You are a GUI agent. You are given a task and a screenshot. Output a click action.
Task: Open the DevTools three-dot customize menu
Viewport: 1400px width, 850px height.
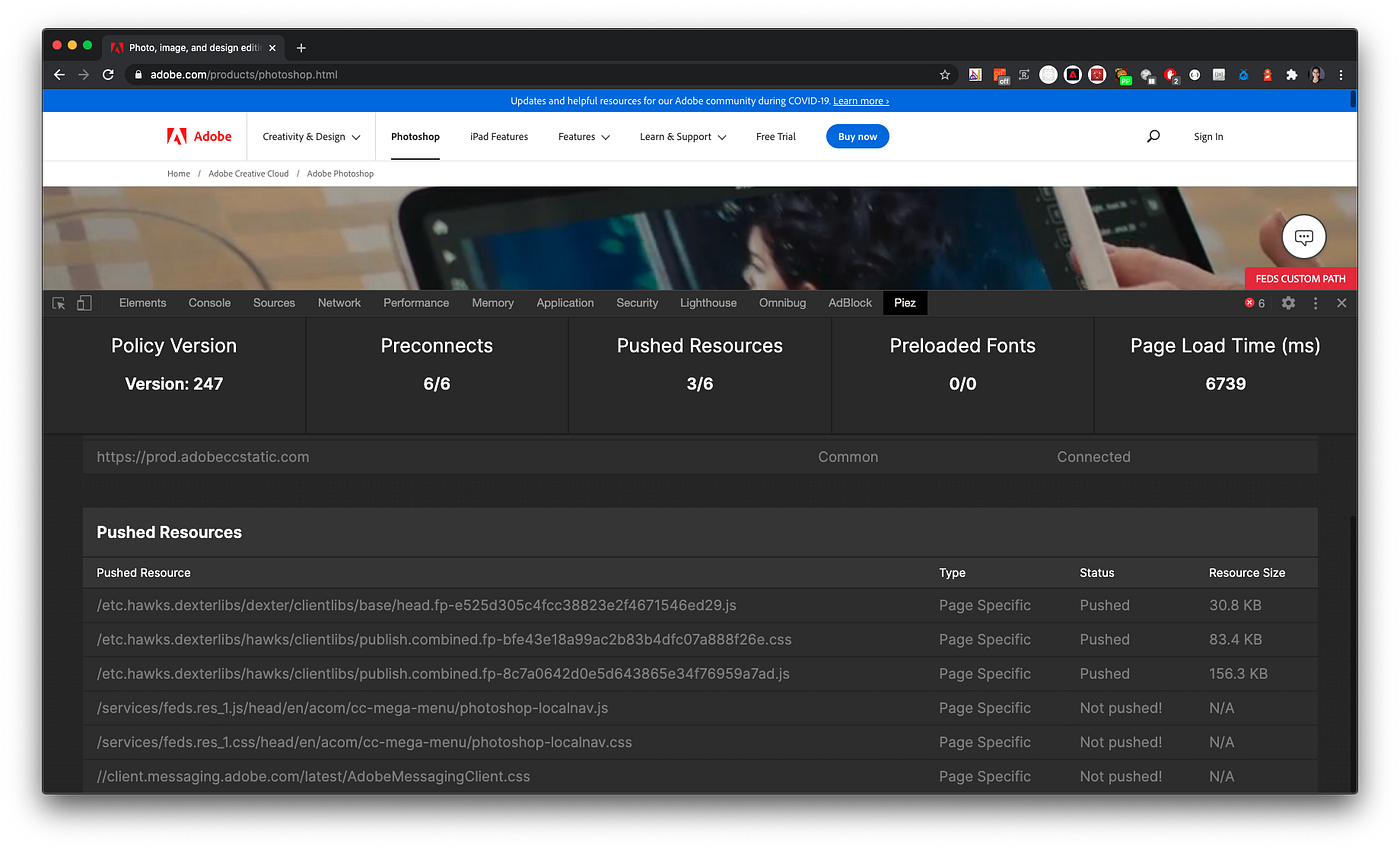click(x=1315, y=302)
